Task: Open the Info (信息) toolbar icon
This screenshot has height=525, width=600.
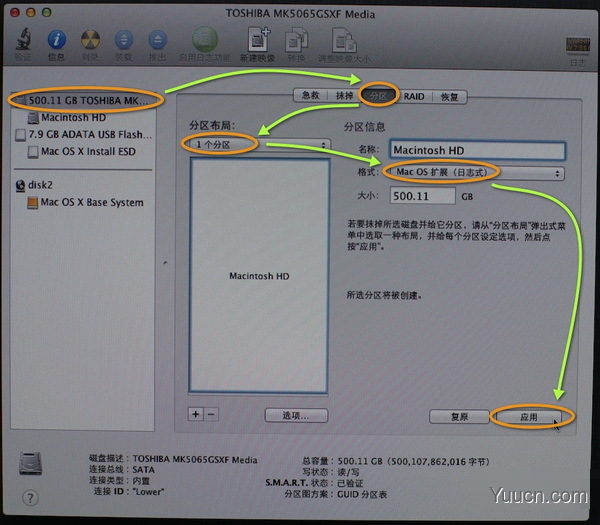Action: tap(57, 39)
